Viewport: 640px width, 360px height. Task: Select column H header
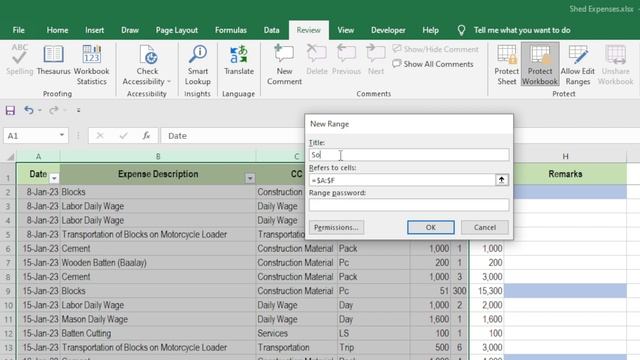[565, 156]
